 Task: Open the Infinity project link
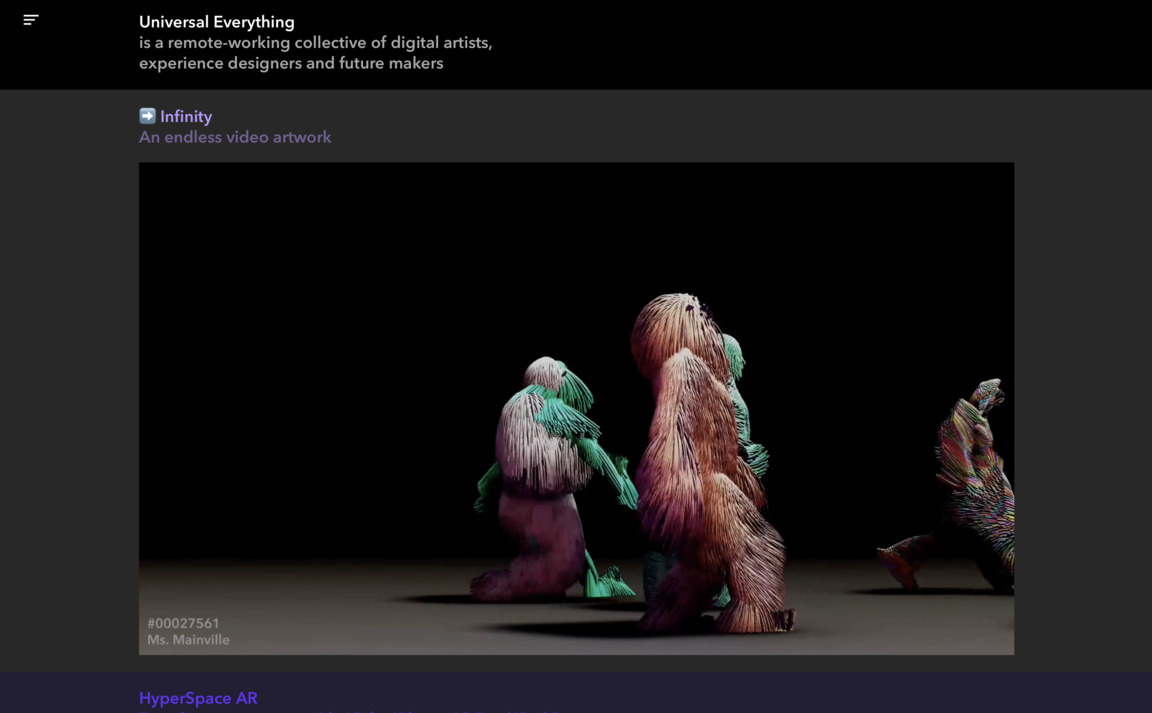click(x=186, y=116)
